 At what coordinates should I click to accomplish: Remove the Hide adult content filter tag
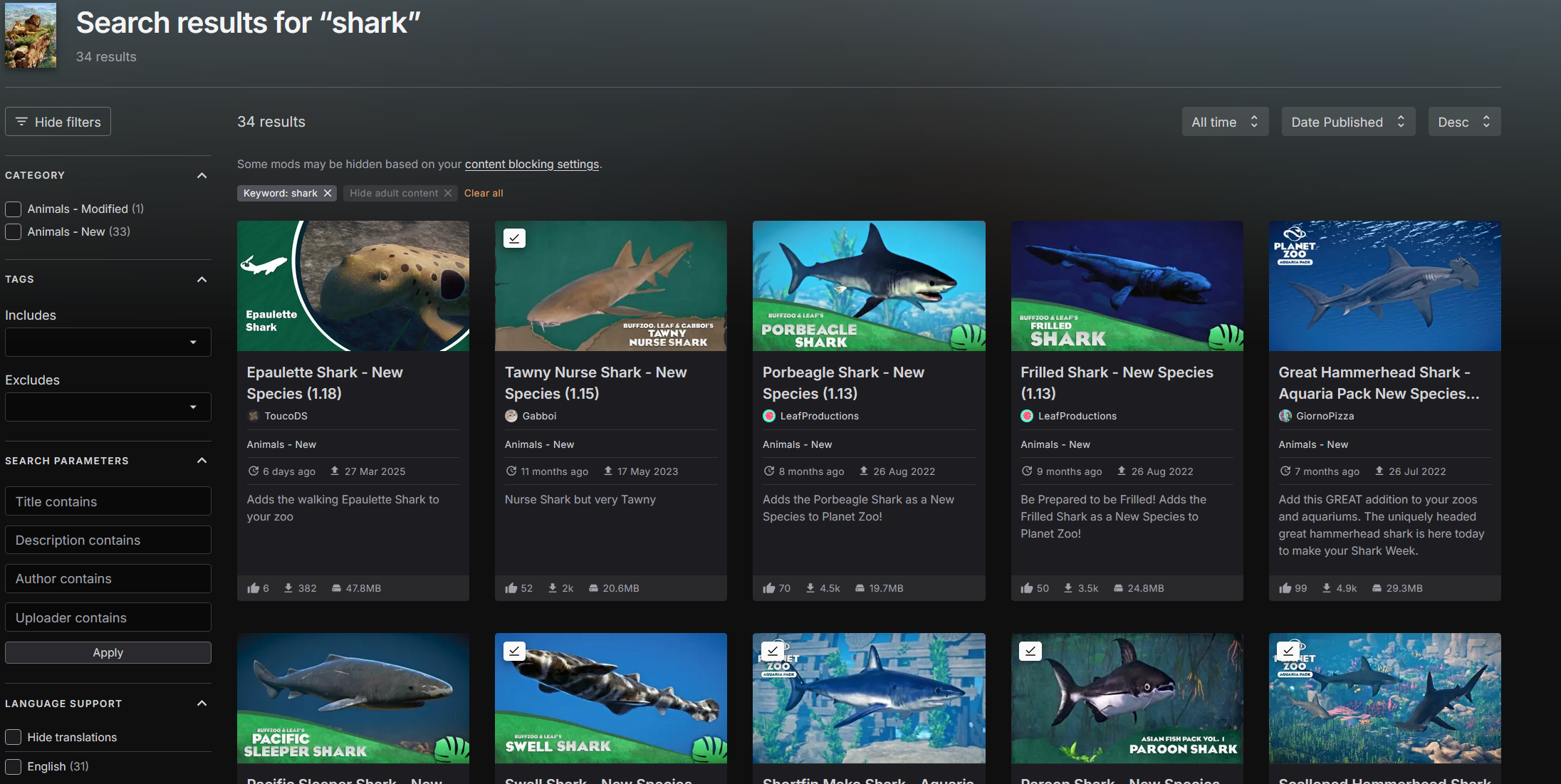tap(448, 193)
